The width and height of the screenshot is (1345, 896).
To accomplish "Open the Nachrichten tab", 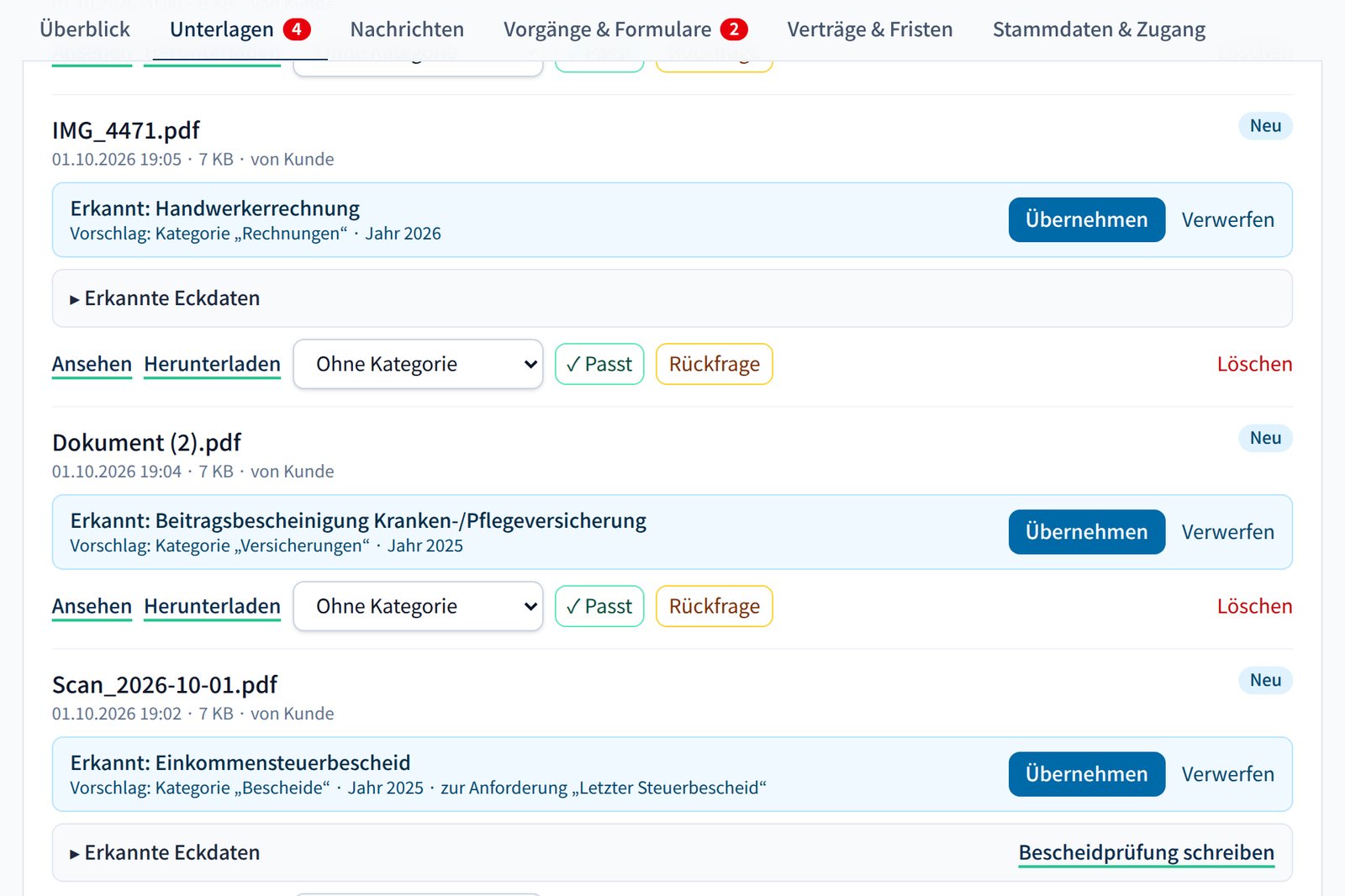I will point(407,29).
